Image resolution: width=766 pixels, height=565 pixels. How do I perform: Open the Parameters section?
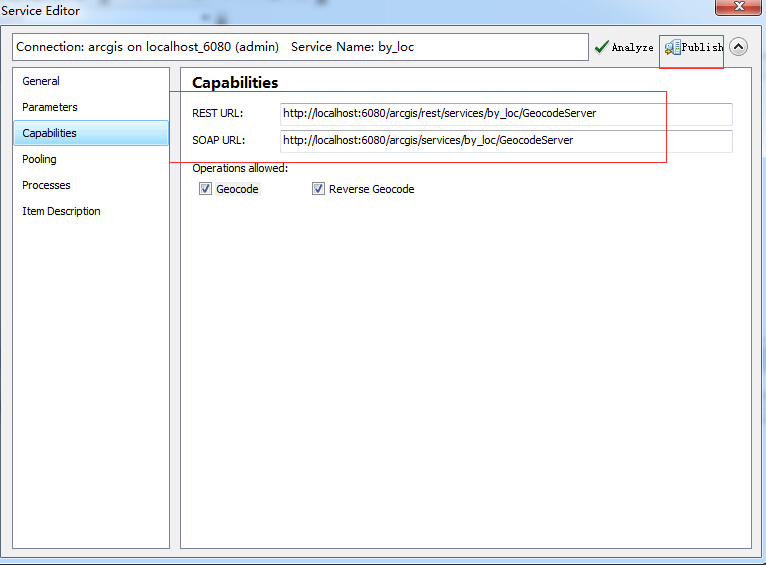[91, 107]
